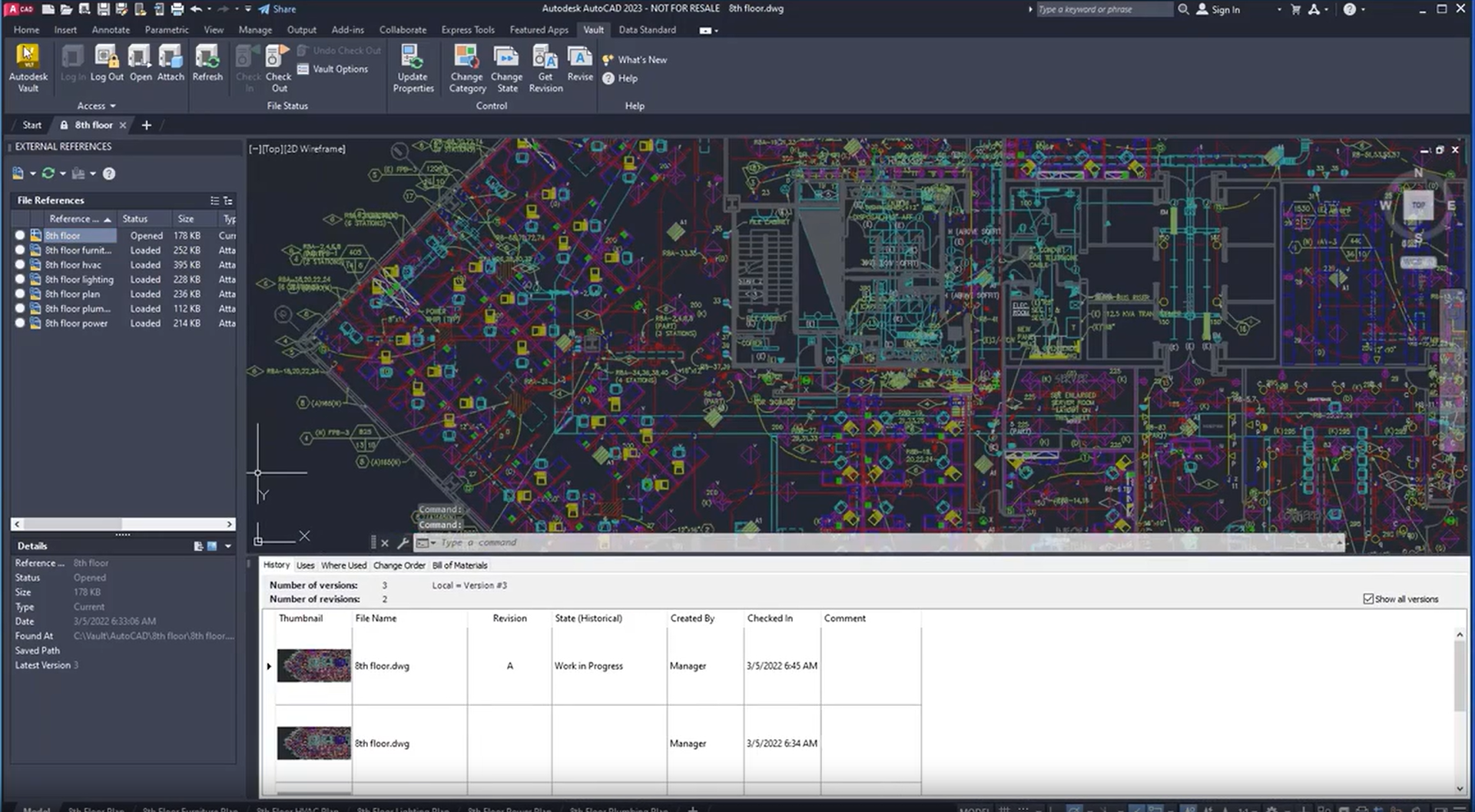The height and width of the screenshot is (812, 1475).
Task: Open the Bill of Materials tab
Action: (x=459, y=565)
